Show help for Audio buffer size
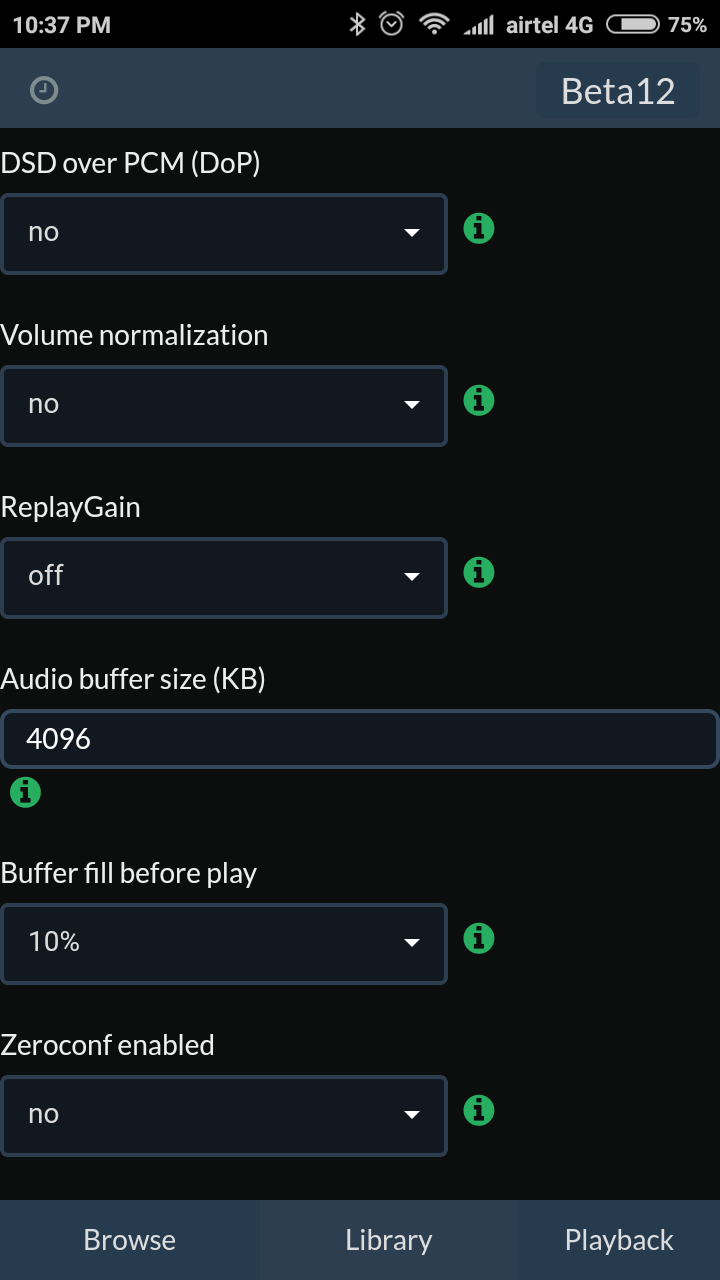Viewport: 720px width, 1280px height. tap(25, 792)
